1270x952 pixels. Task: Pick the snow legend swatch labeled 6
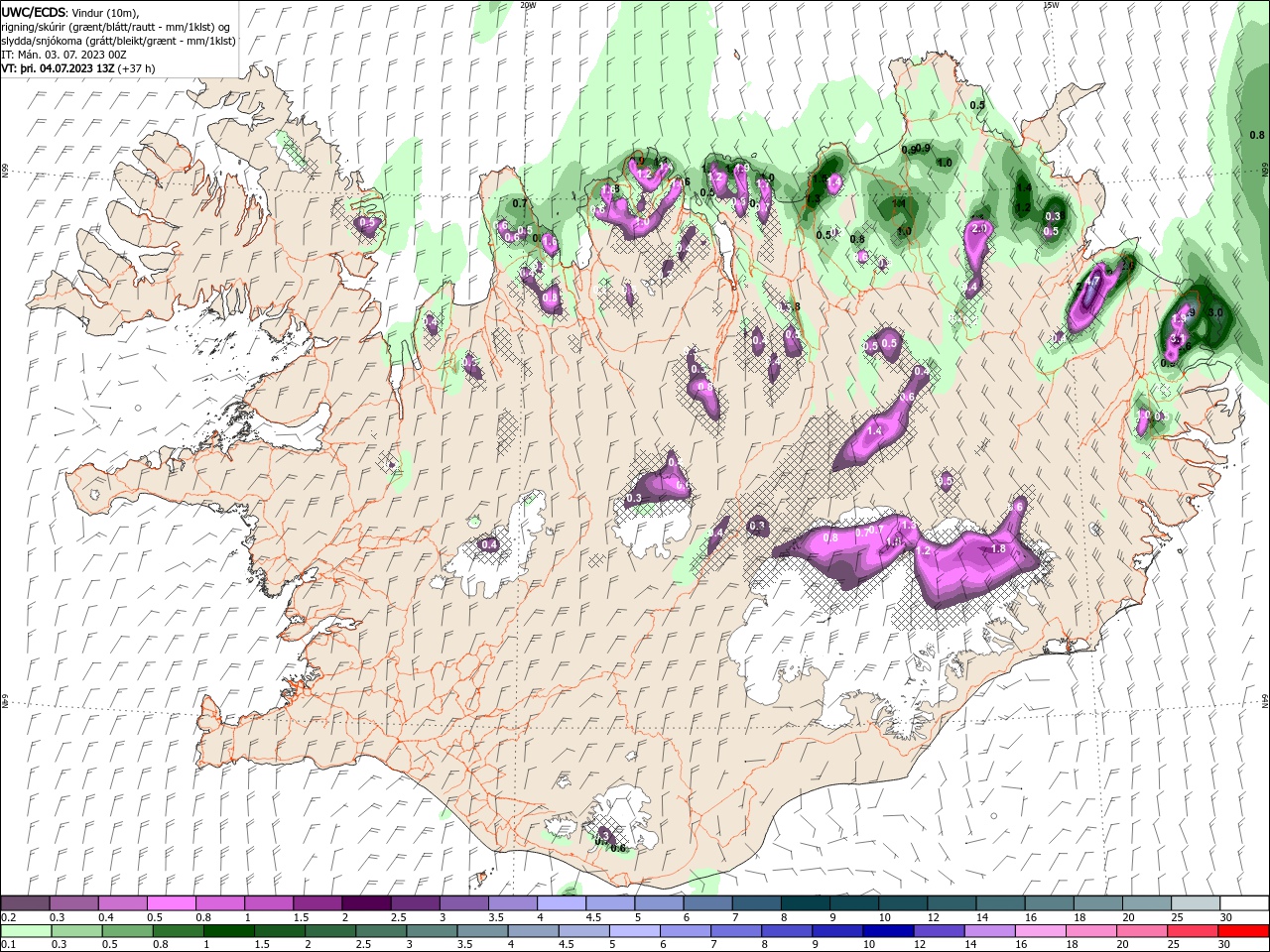click(706, 902)
